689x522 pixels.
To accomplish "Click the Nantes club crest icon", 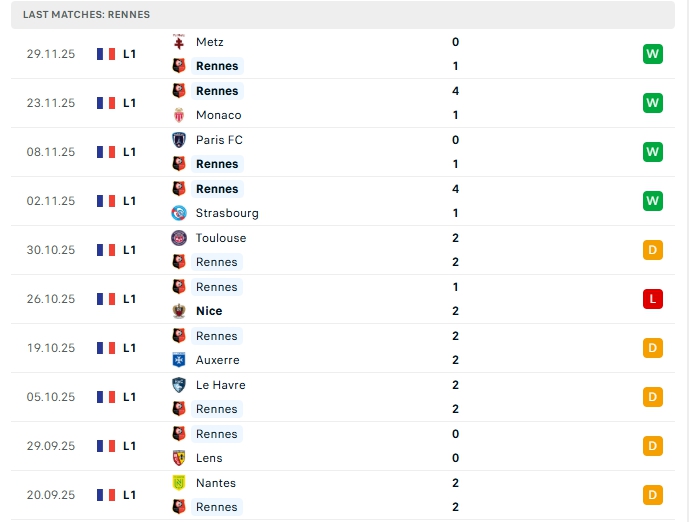I will click(x=179, y=483).
